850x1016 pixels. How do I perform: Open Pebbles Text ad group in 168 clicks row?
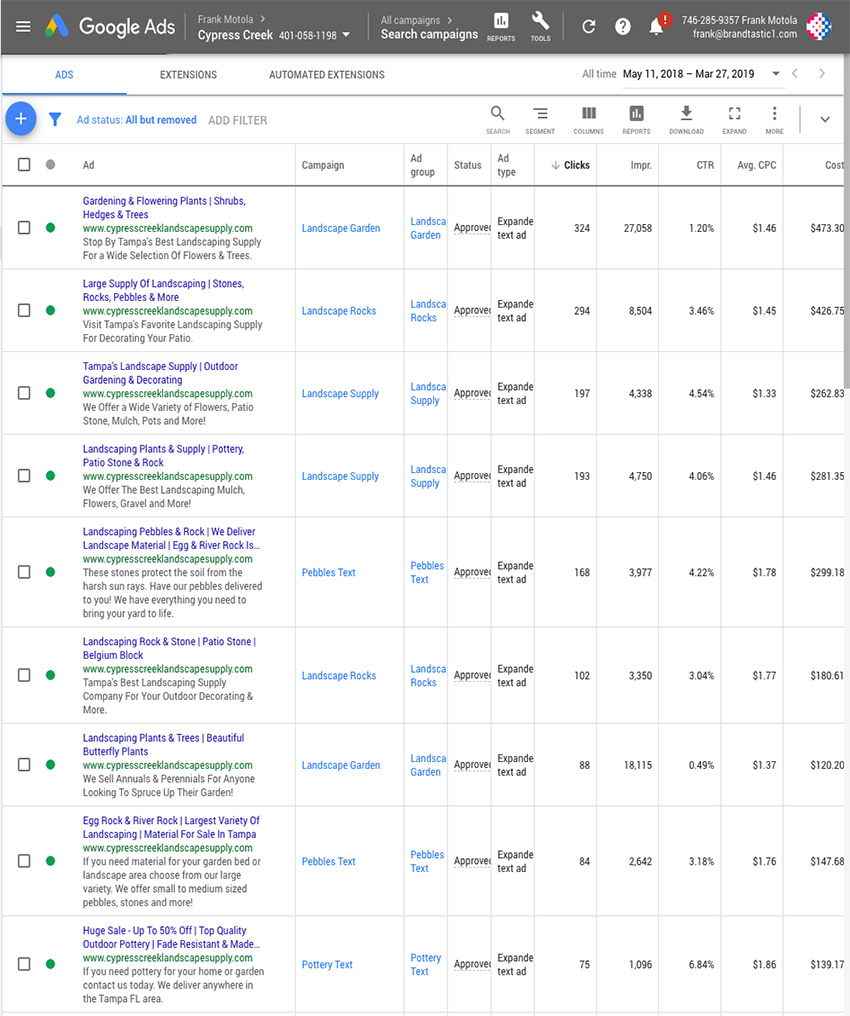pyautogui.click(x=427, y=572)
